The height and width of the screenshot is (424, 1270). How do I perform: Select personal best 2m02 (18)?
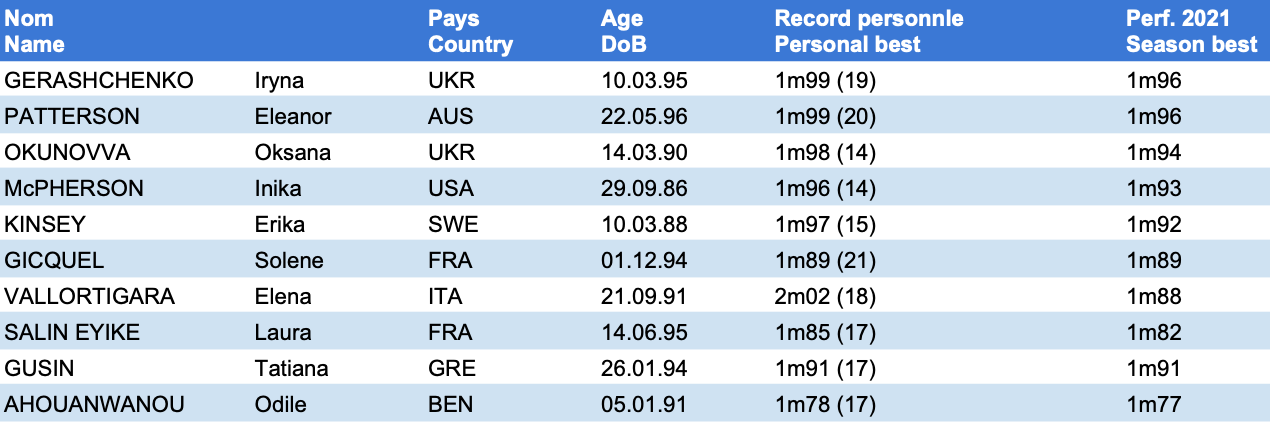tap(825, 297)
